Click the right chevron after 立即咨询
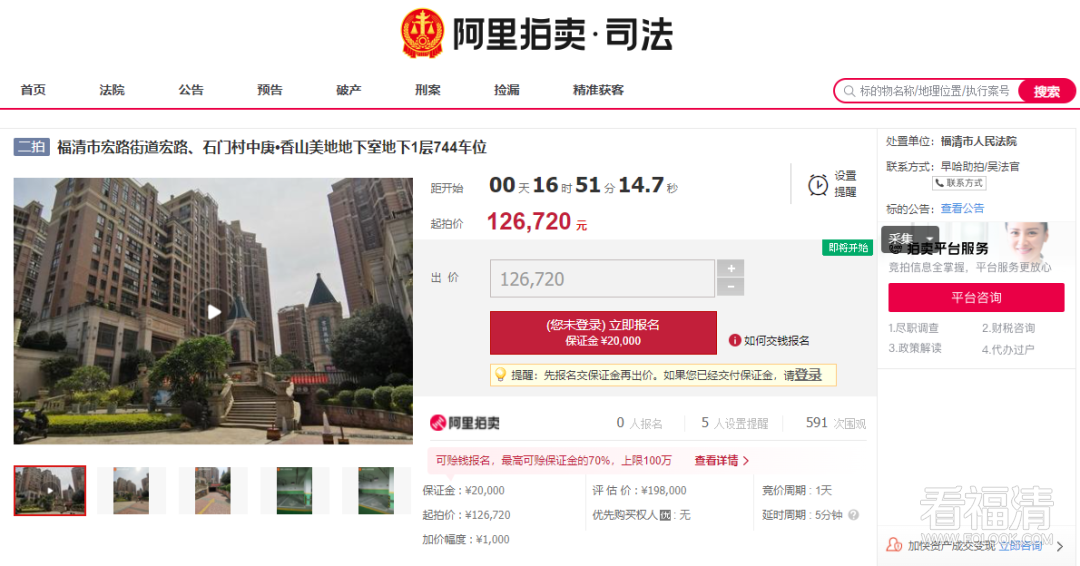This screenshot has width=1080, height=566. point(1060,546)
